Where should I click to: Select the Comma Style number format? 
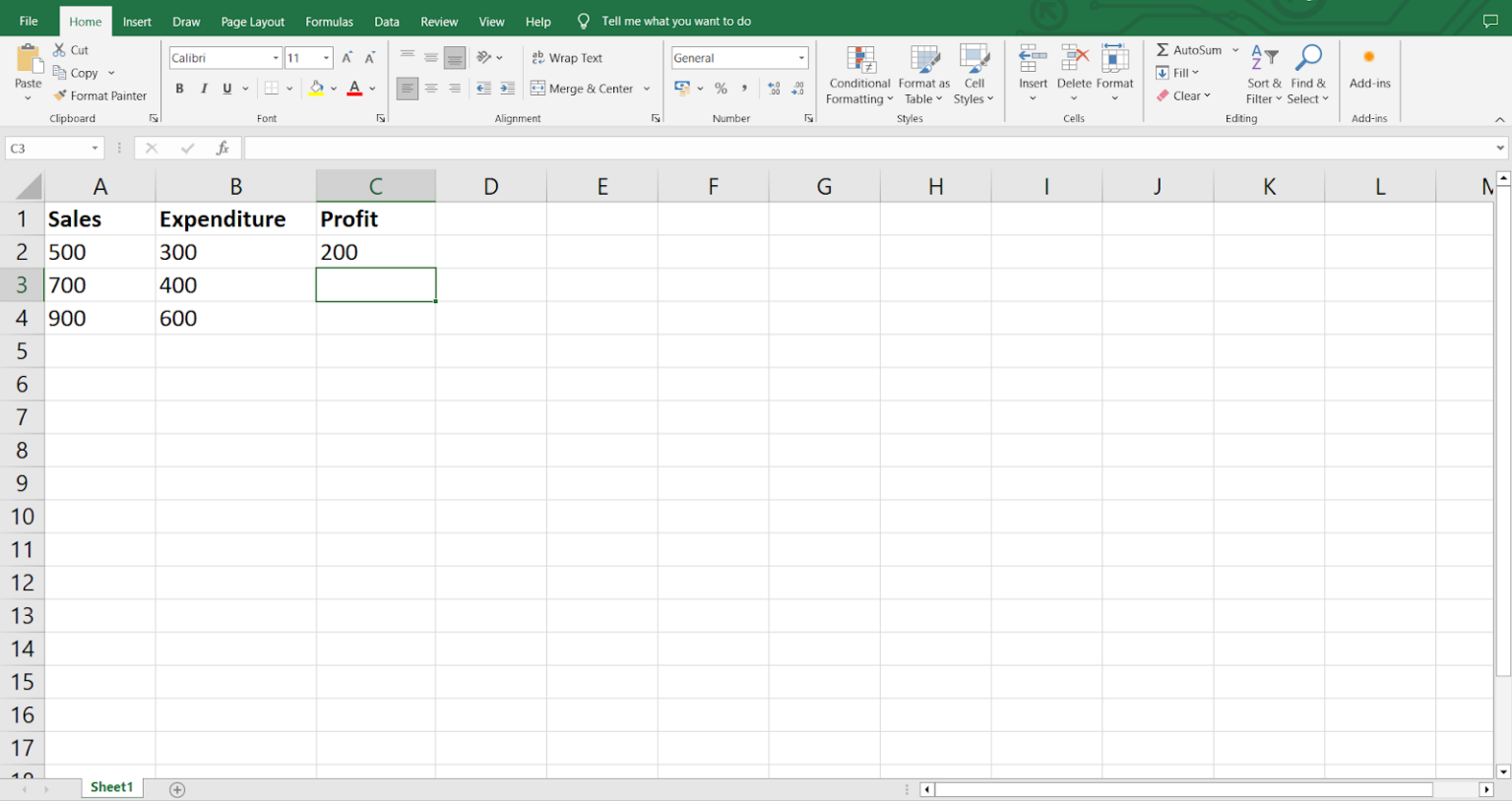[x=745, y=89]
